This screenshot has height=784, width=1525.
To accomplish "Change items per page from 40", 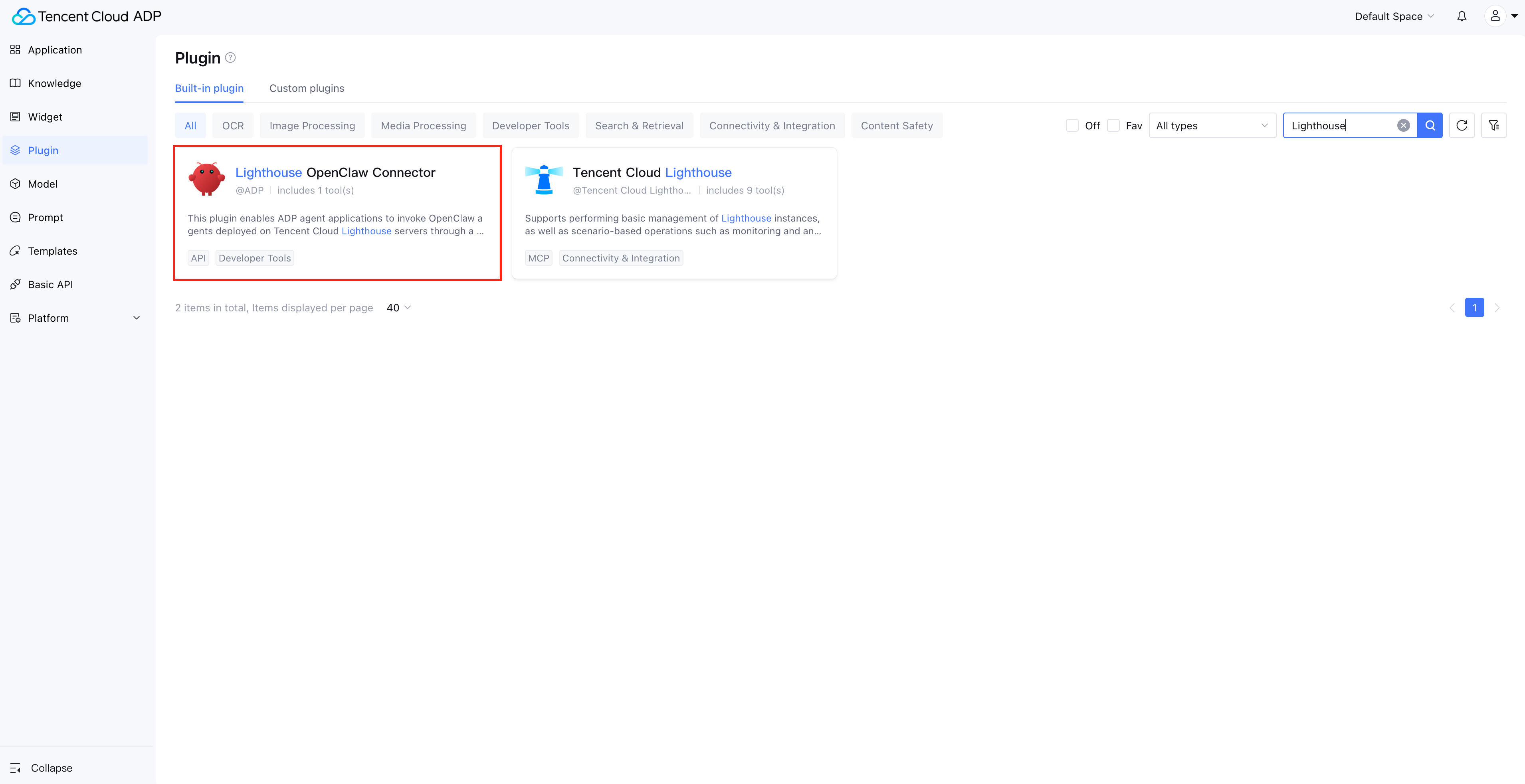I will coord(398,308).
